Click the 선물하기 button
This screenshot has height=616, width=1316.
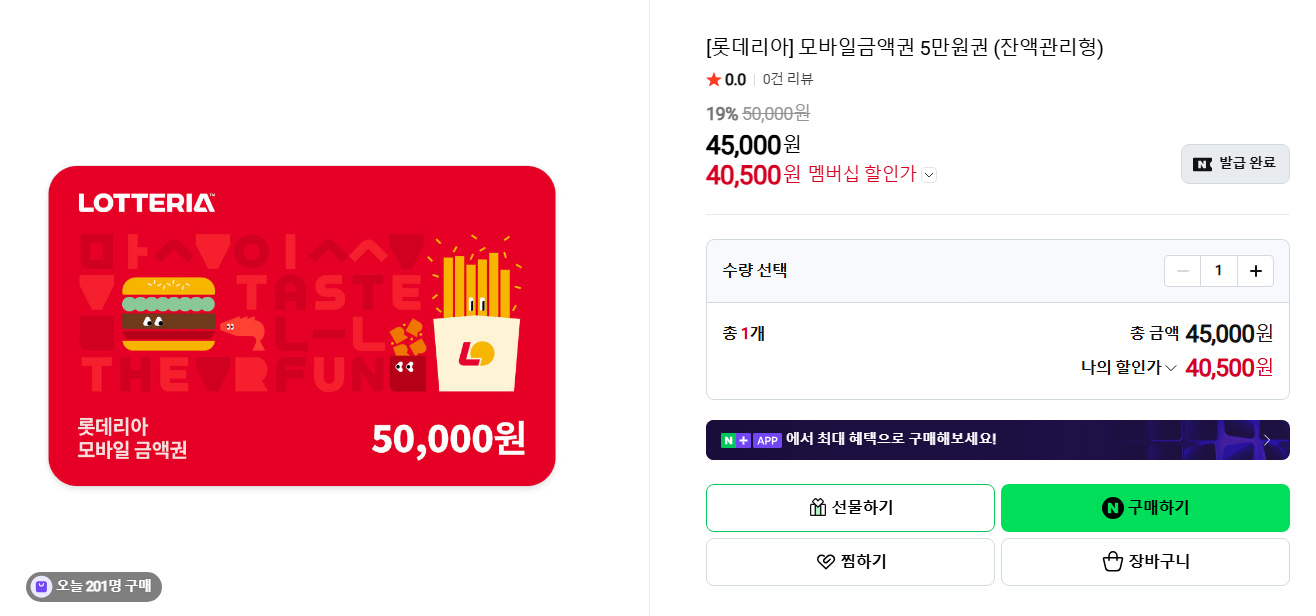click(850, 507)
